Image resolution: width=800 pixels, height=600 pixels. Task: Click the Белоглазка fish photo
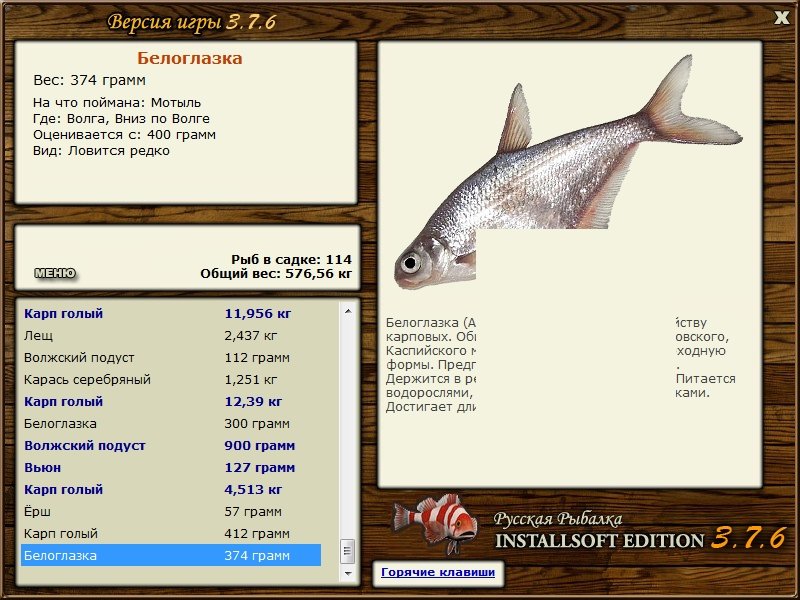pos(567,173)
